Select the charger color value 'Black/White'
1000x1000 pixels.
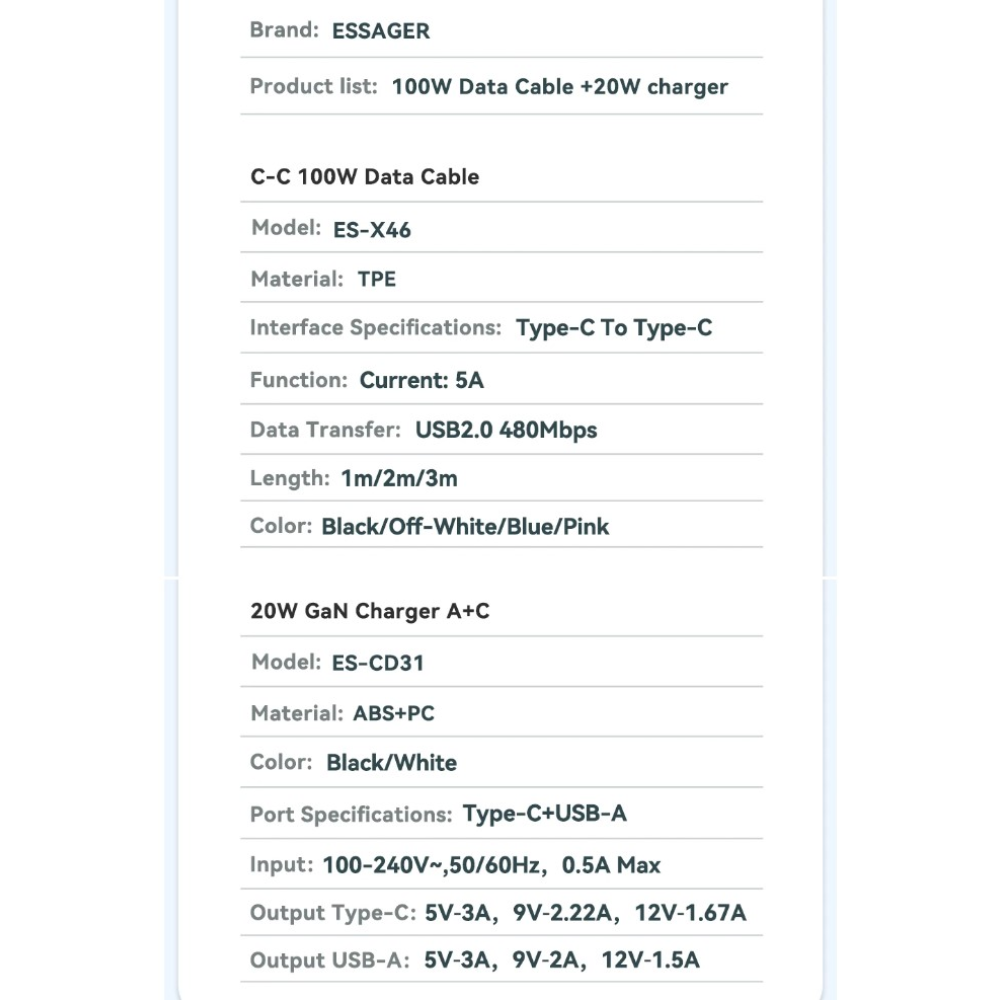392,763
